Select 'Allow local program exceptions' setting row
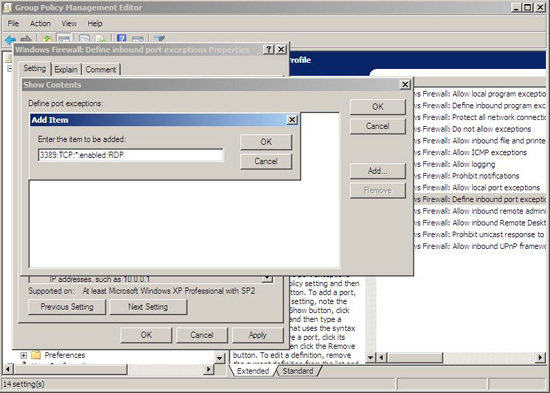550x393 pixels. click(x=480, y=94)
